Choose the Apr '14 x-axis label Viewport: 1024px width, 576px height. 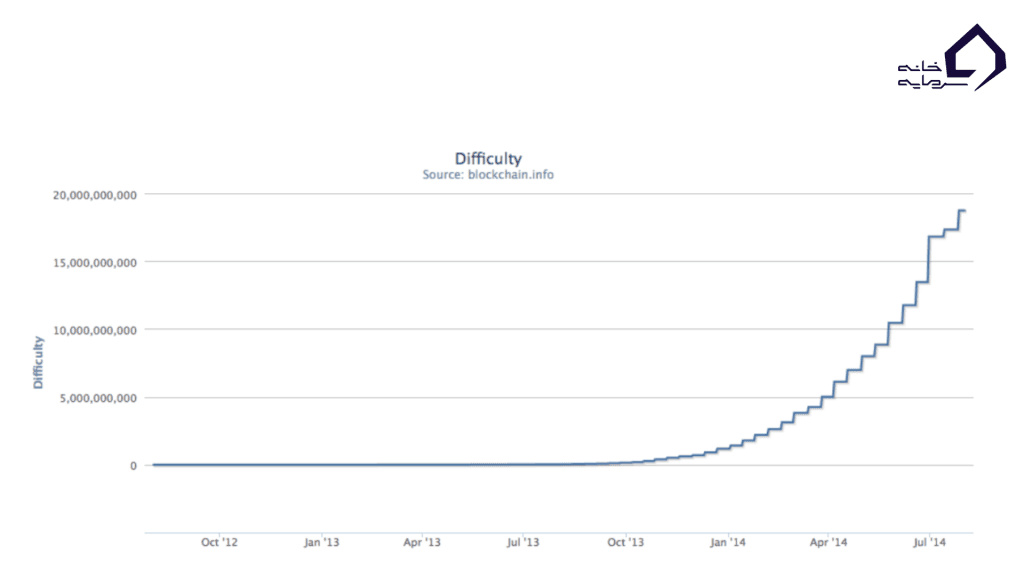pos(828,543)
